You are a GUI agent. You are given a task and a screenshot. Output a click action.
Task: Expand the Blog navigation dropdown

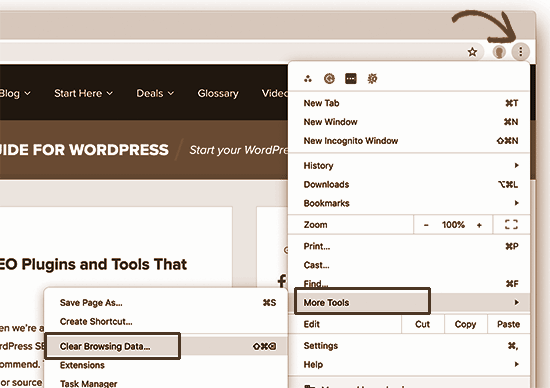tap(15, 93)
